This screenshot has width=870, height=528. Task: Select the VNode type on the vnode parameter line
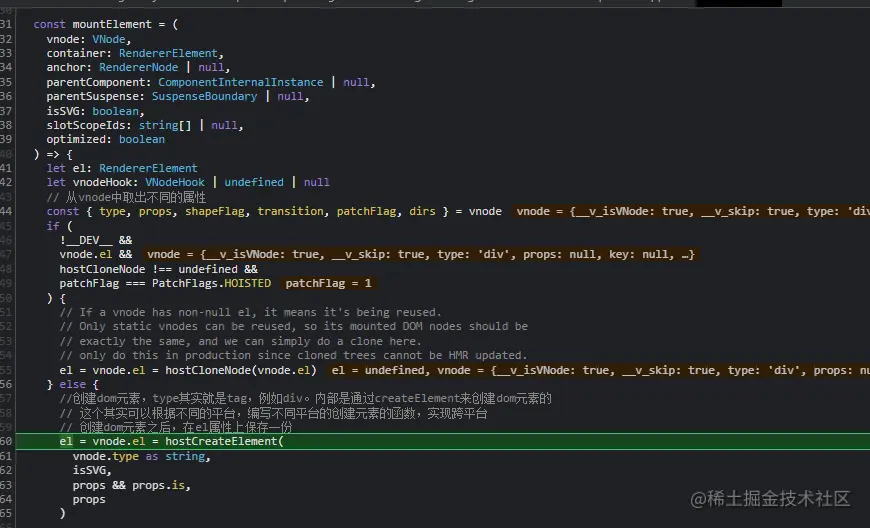pos(109,39)
